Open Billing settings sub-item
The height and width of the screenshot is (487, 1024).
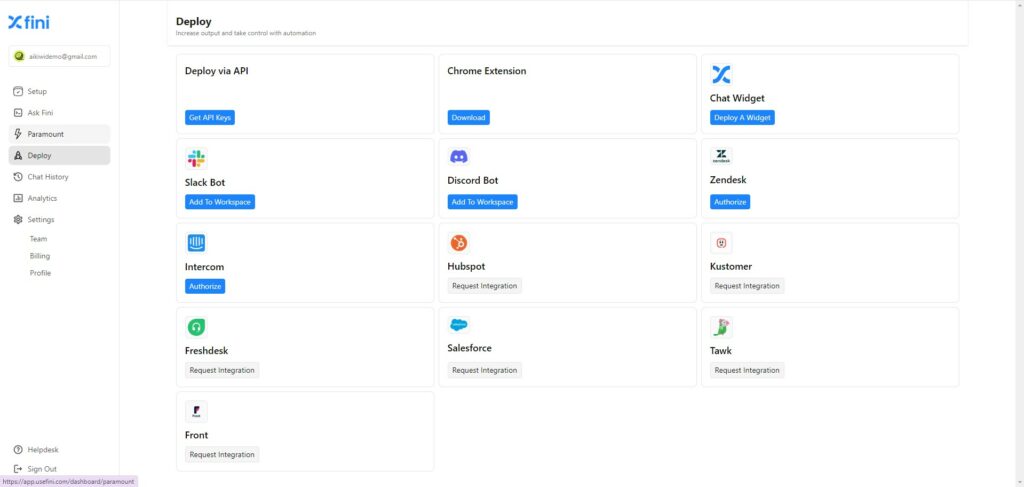[x=40, y=256]
